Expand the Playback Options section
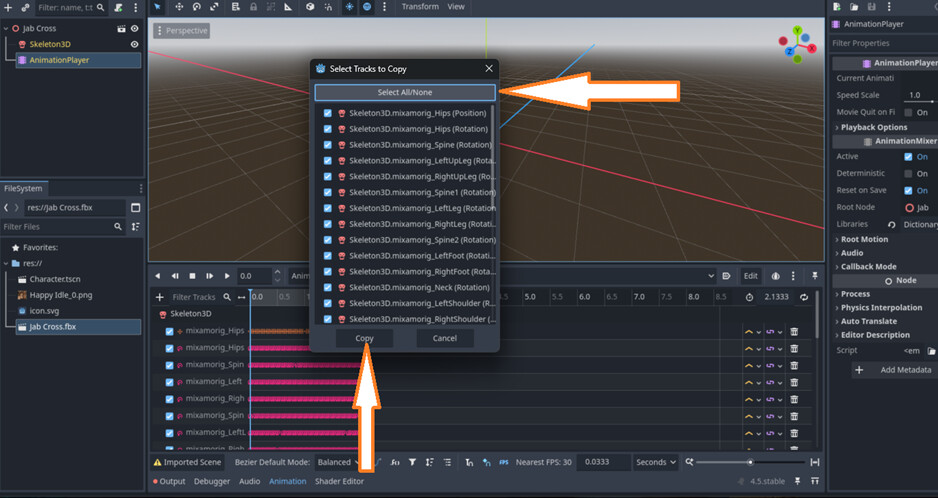 874,127
